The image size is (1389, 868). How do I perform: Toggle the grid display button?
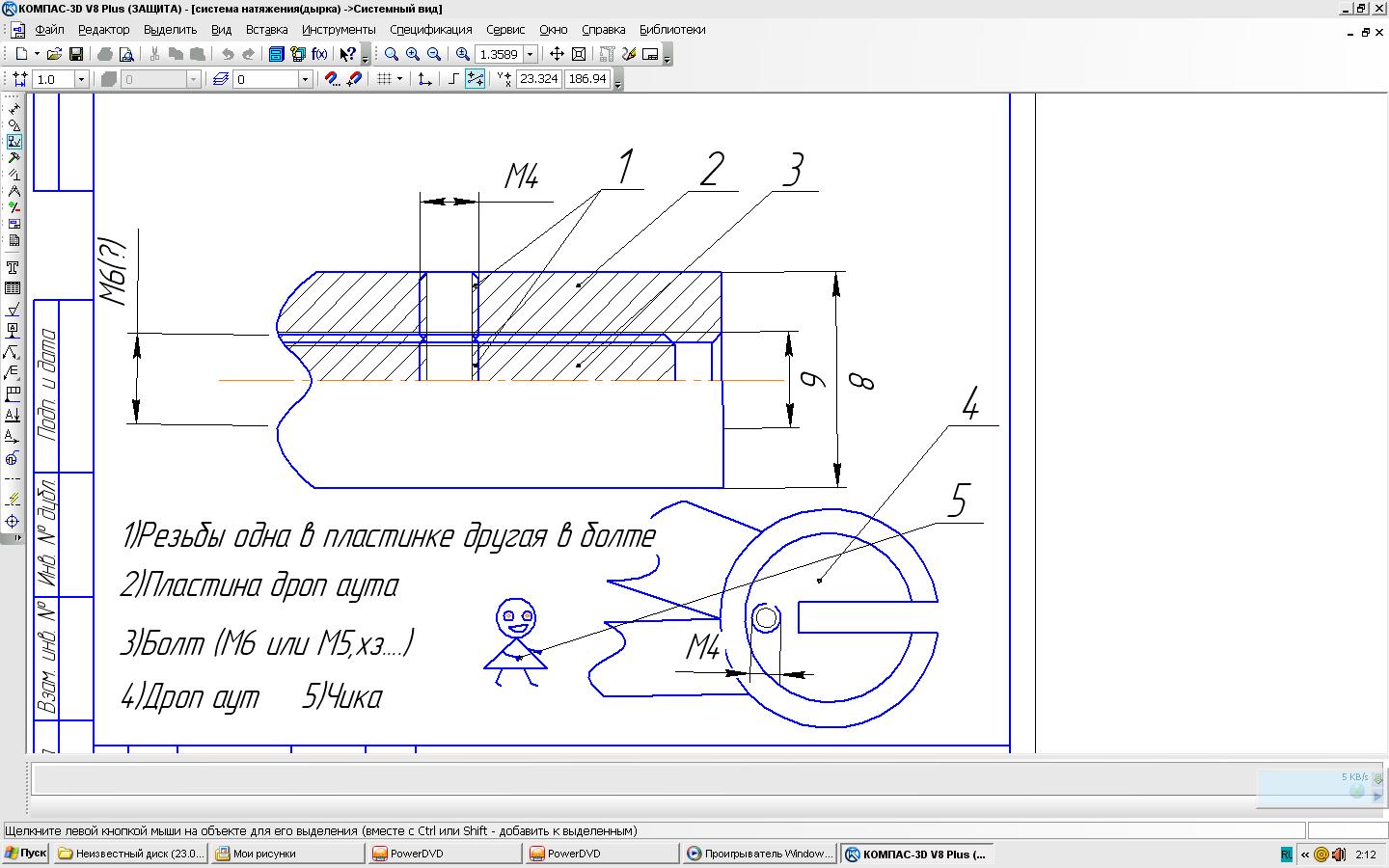[x=384, y=79]
